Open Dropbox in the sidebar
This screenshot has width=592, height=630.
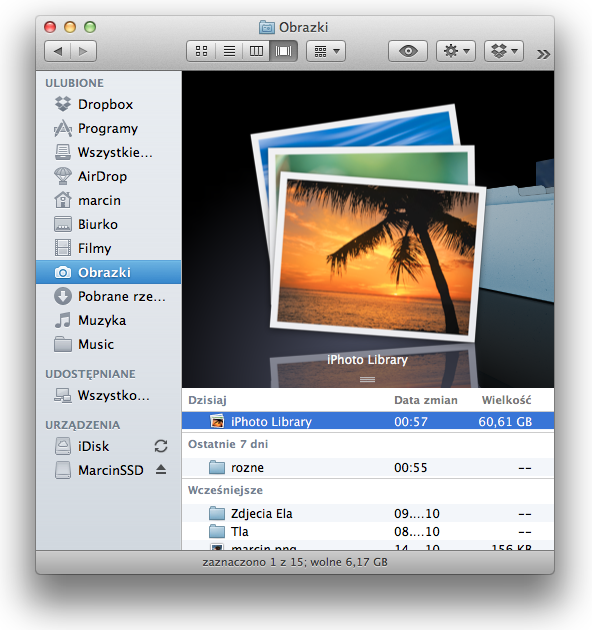tap(109, 104)
